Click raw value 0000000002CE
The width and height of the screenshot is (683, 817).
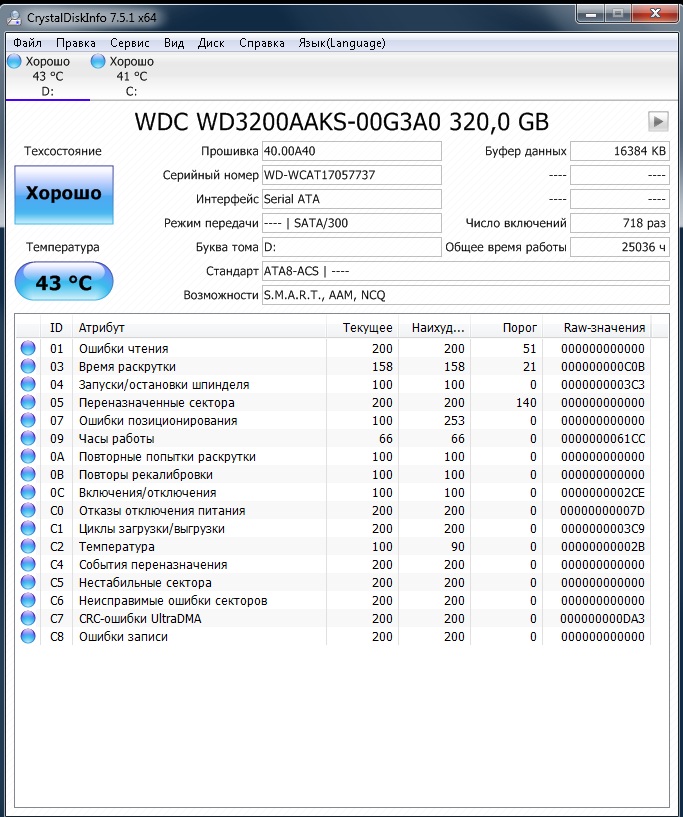click(x=603, y=492)
